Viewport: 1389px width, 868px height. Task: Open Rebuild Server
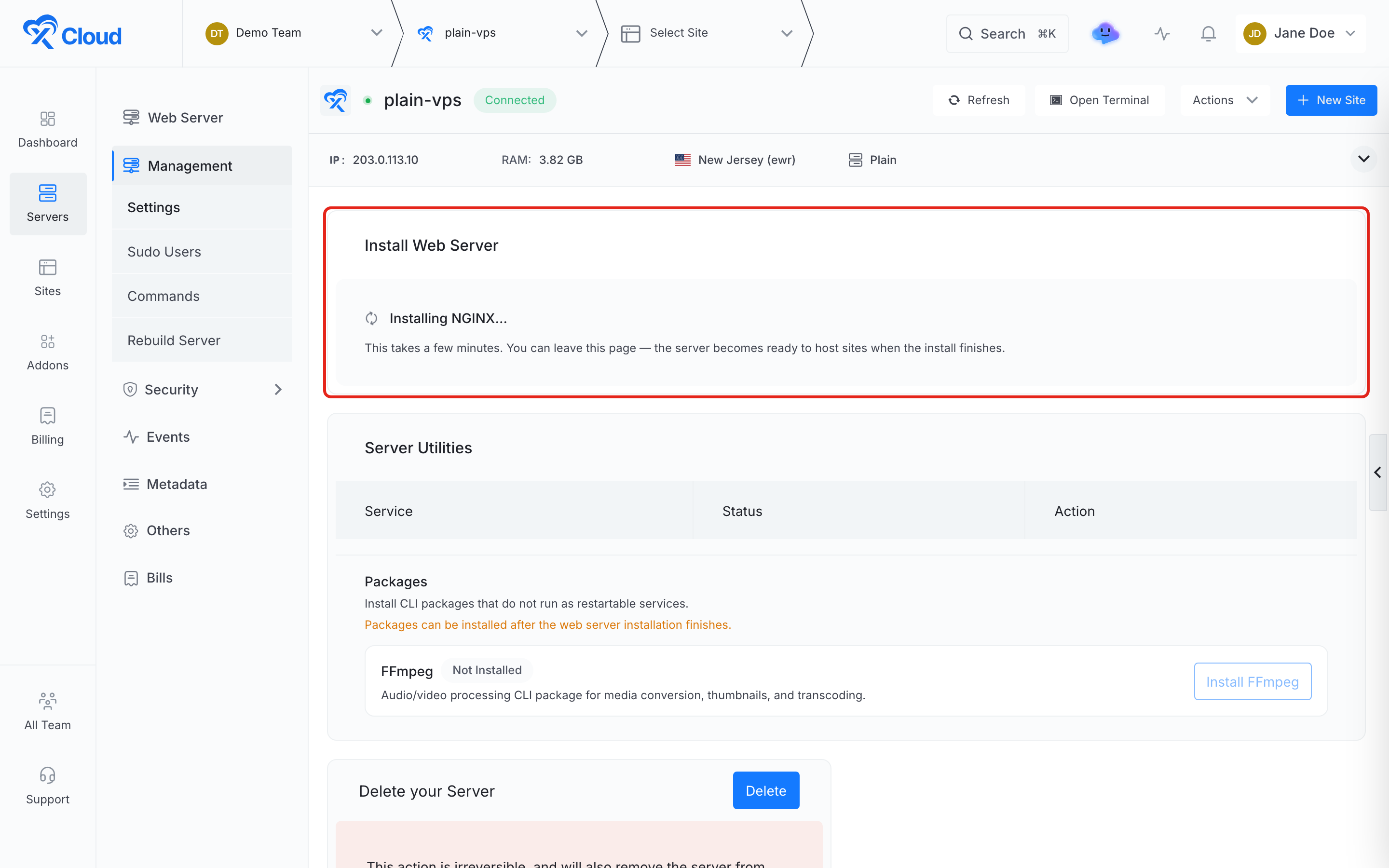pos(203,340)
